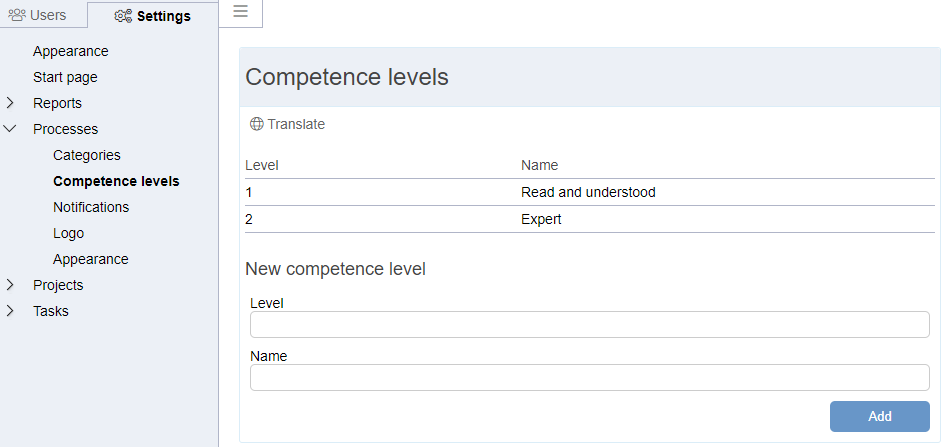Select the Read and understood row
The image size is (947, 447).
point(589,193)
